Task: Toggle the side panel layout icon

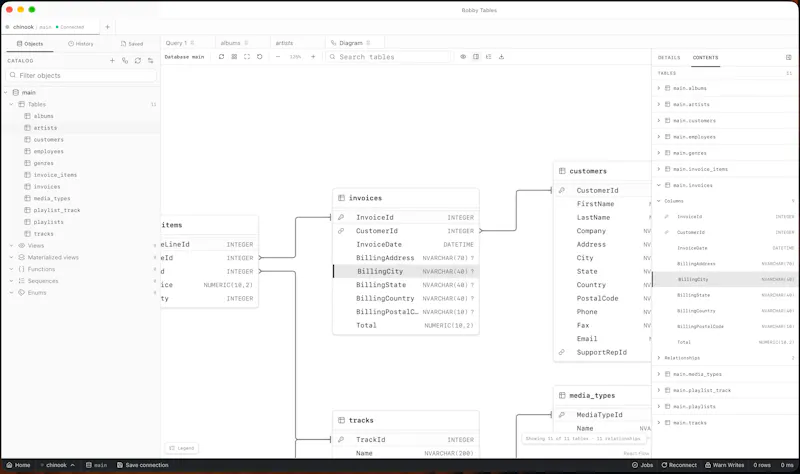Action: 476,57
